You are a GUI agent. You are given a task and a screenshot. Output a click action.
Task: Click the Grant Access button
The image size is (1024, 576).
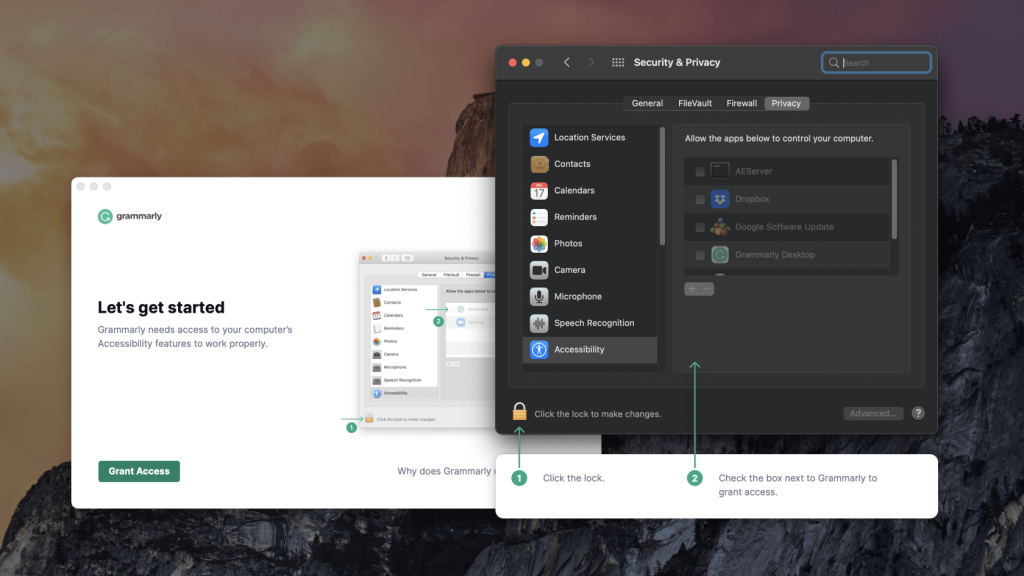[x=139, y=471]
